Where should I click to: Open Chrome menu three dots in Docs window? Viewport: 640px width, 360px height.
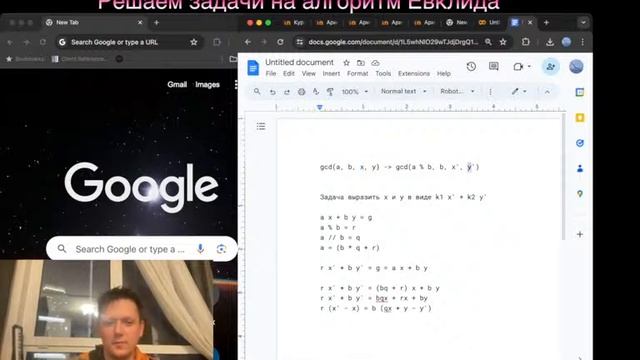pyautogui.click(x=582, y=42)
